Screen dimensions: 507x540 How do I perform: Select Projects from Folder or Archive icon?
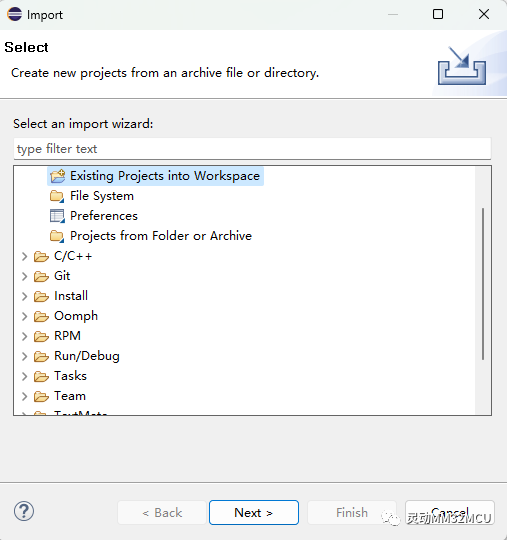coord(57,236)
